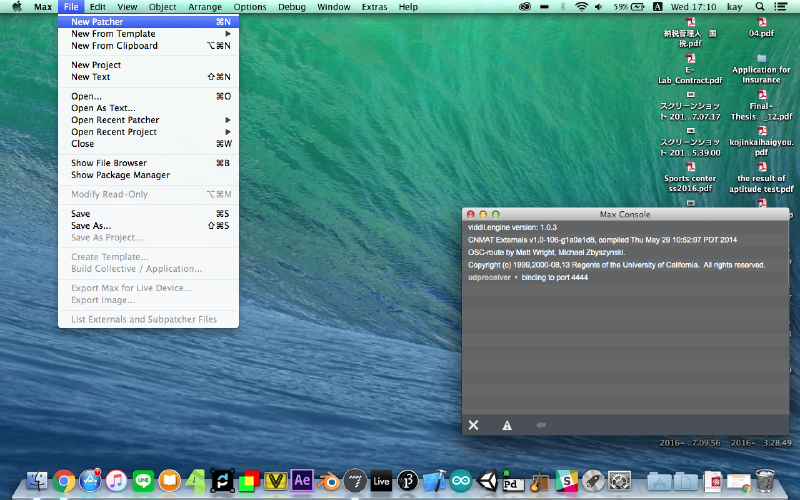800x500 pixels.
Task: Open the Options menu
Action: 249,7
